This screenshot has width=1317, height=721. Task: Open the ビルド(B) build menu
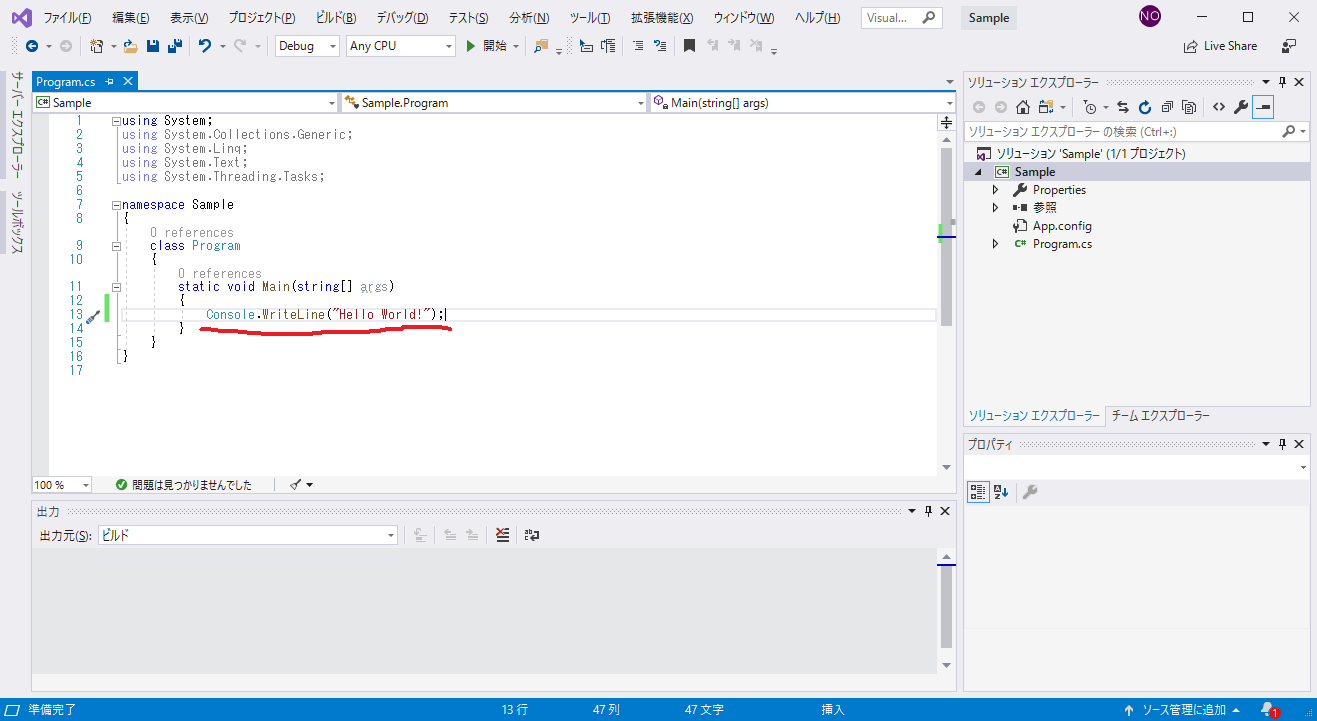click(x=335, y=18)
